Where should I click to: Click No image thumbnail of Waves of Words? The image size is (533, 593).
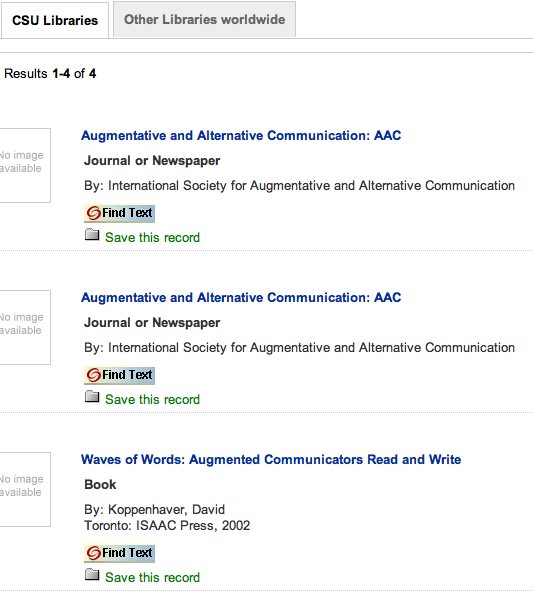25,489
